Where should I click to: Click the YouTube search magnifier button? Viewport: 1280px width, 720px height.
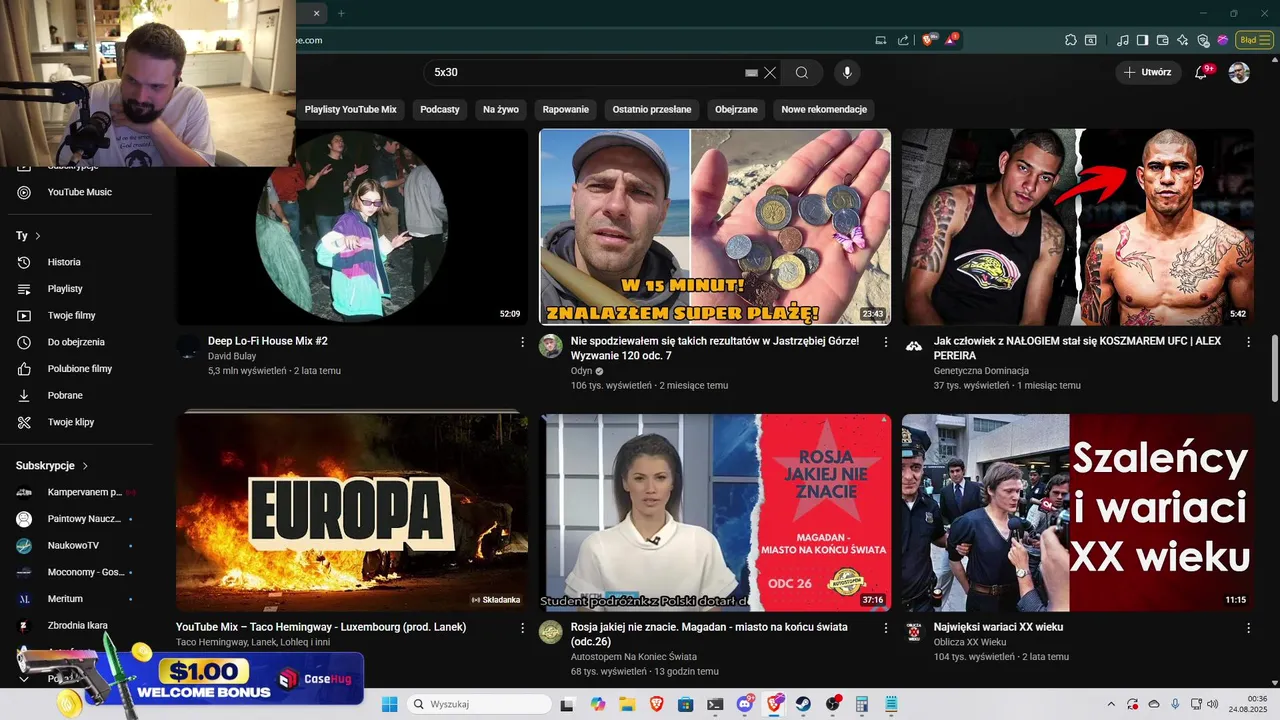click(x=802, y=72)
